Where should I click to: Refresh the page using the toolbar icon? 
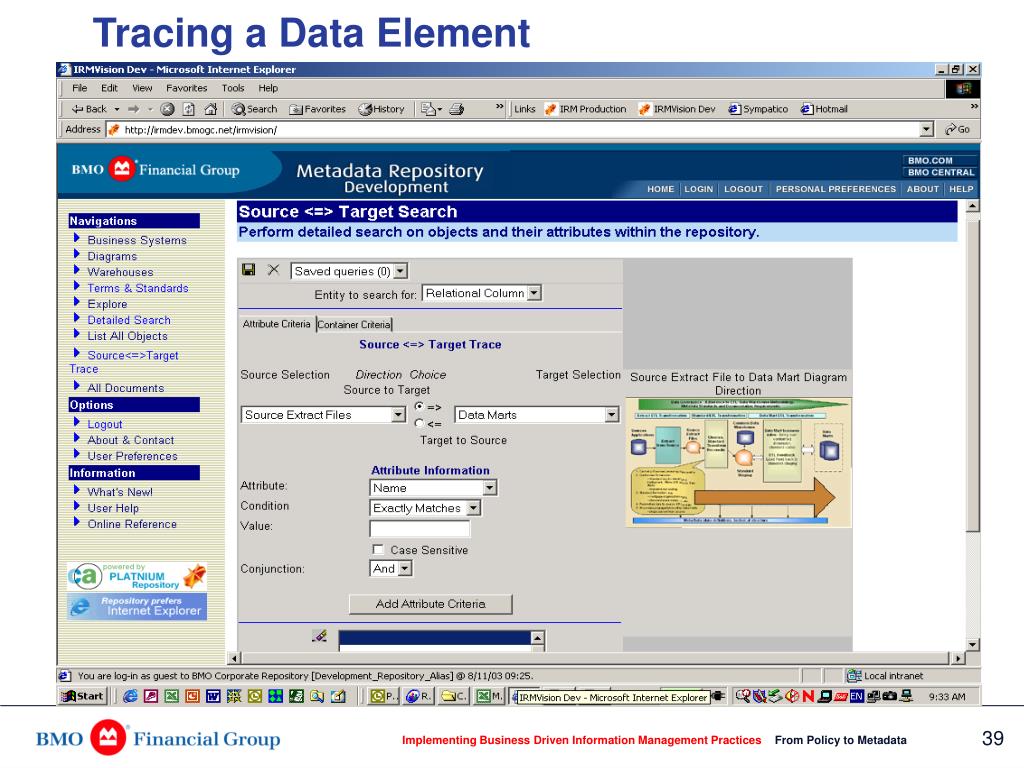189,109
